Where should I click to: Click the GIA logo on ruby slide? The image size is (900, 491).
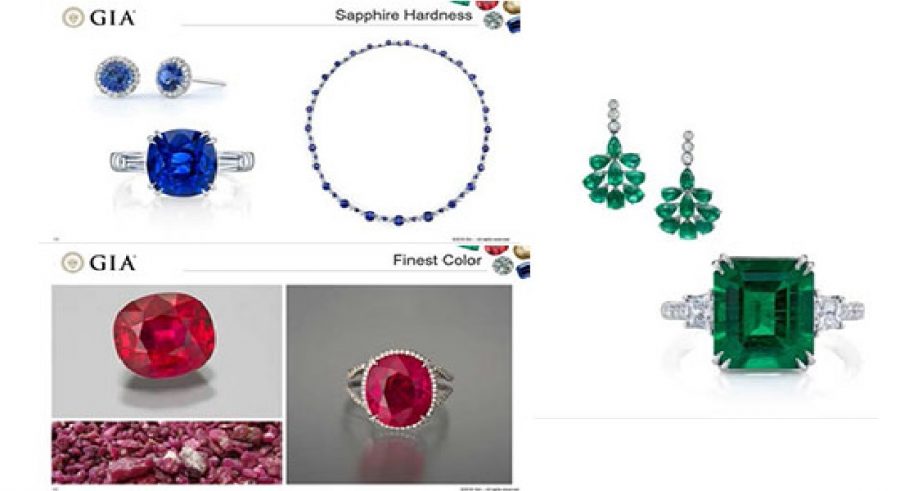[x=73, y=262]
